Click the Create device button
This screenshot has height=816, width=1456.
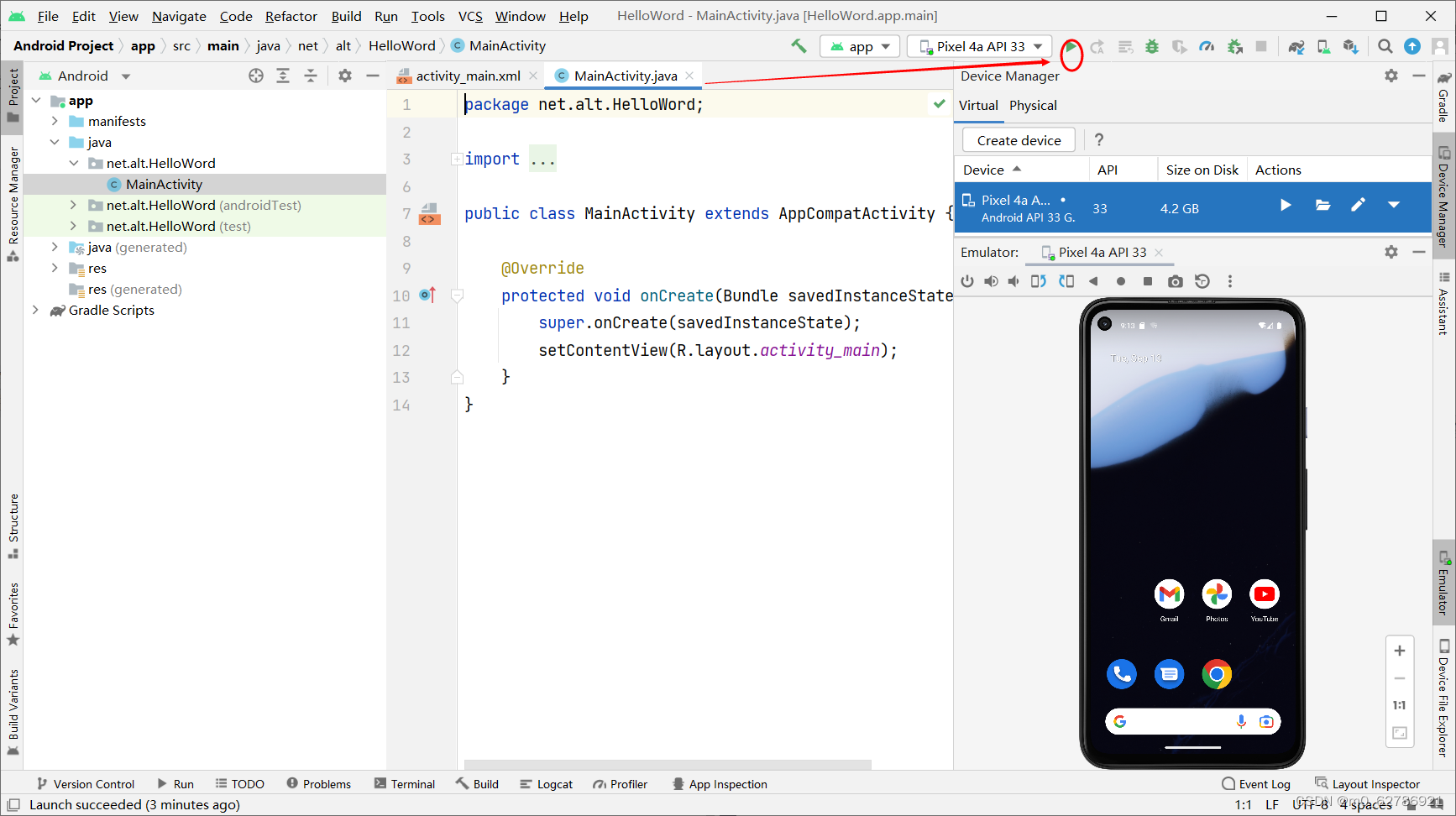(x=1018, y=139)
